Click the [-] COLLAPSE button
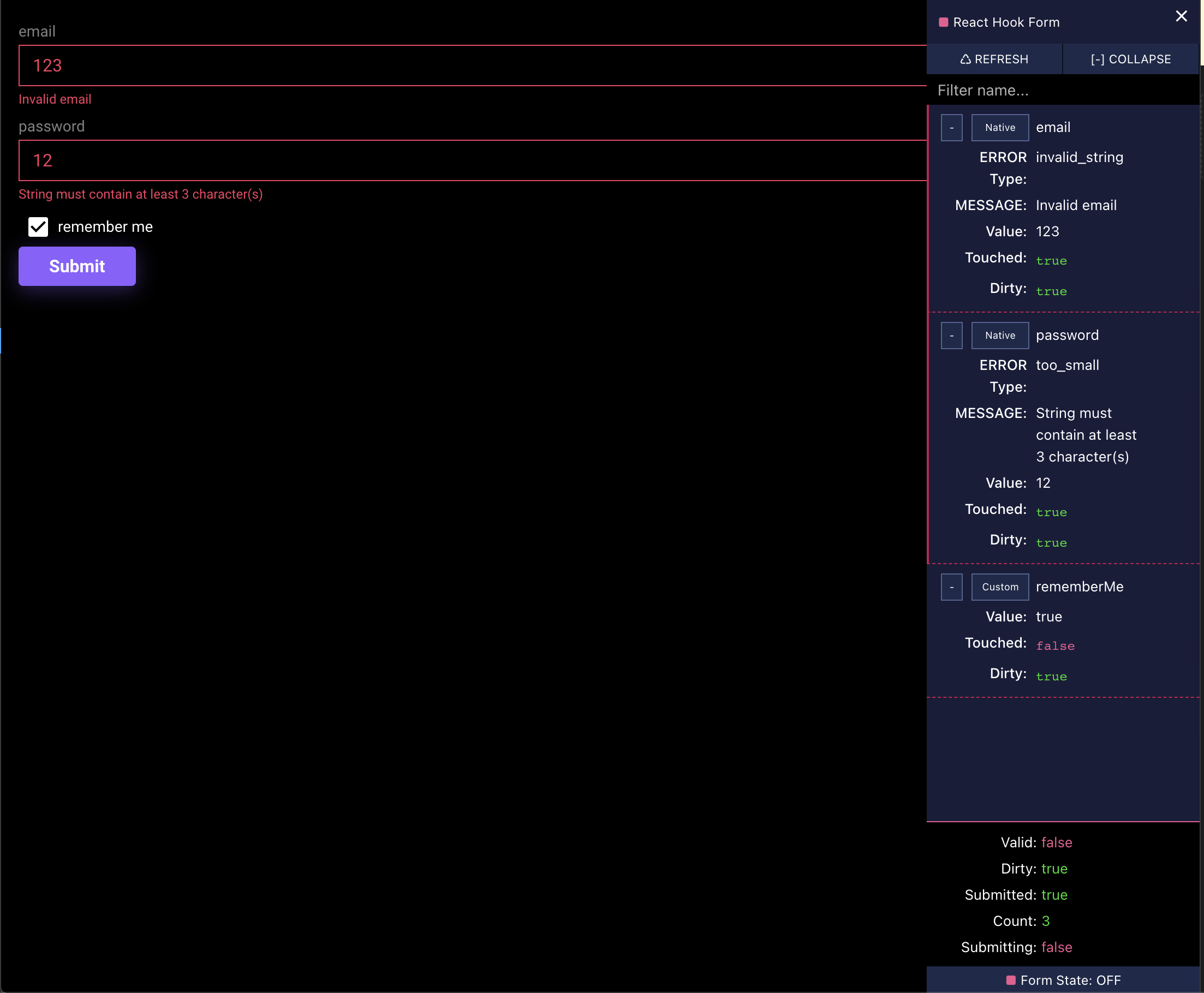This screenshot has height=993, width=1204. click(x=1130, y=59)
